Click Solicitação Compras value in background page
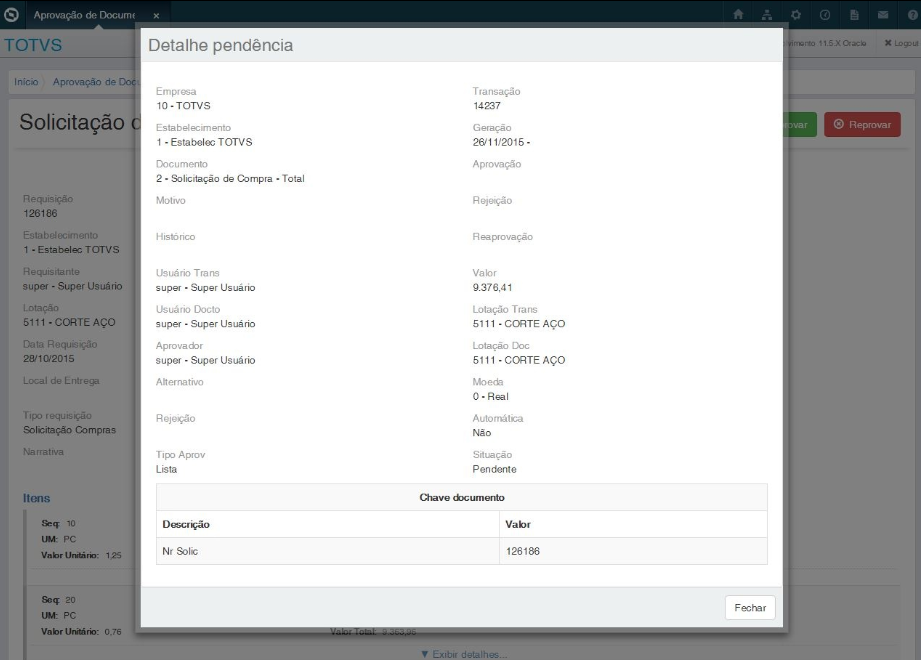This screenshot has height=660, width=921. point(69,430)
